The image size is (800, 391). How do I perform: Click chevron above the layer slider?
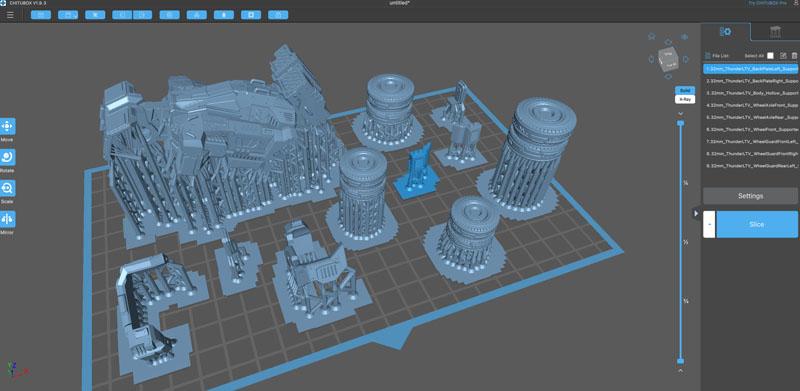point(680,113)
